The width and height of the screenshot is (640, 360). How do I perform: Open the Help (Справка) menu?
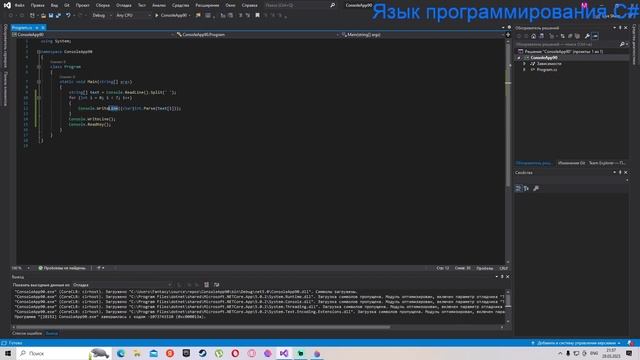pos(249,5)
